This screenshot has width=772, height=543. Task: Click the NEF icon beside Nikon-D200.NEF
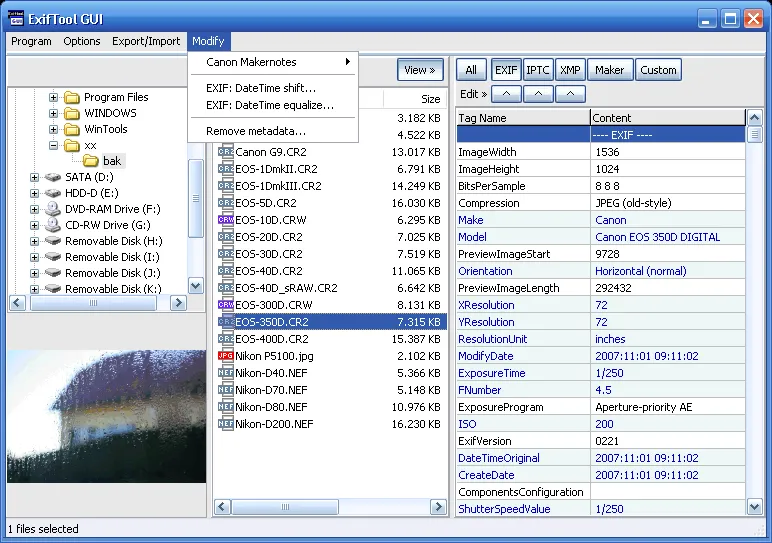(225, 424)
